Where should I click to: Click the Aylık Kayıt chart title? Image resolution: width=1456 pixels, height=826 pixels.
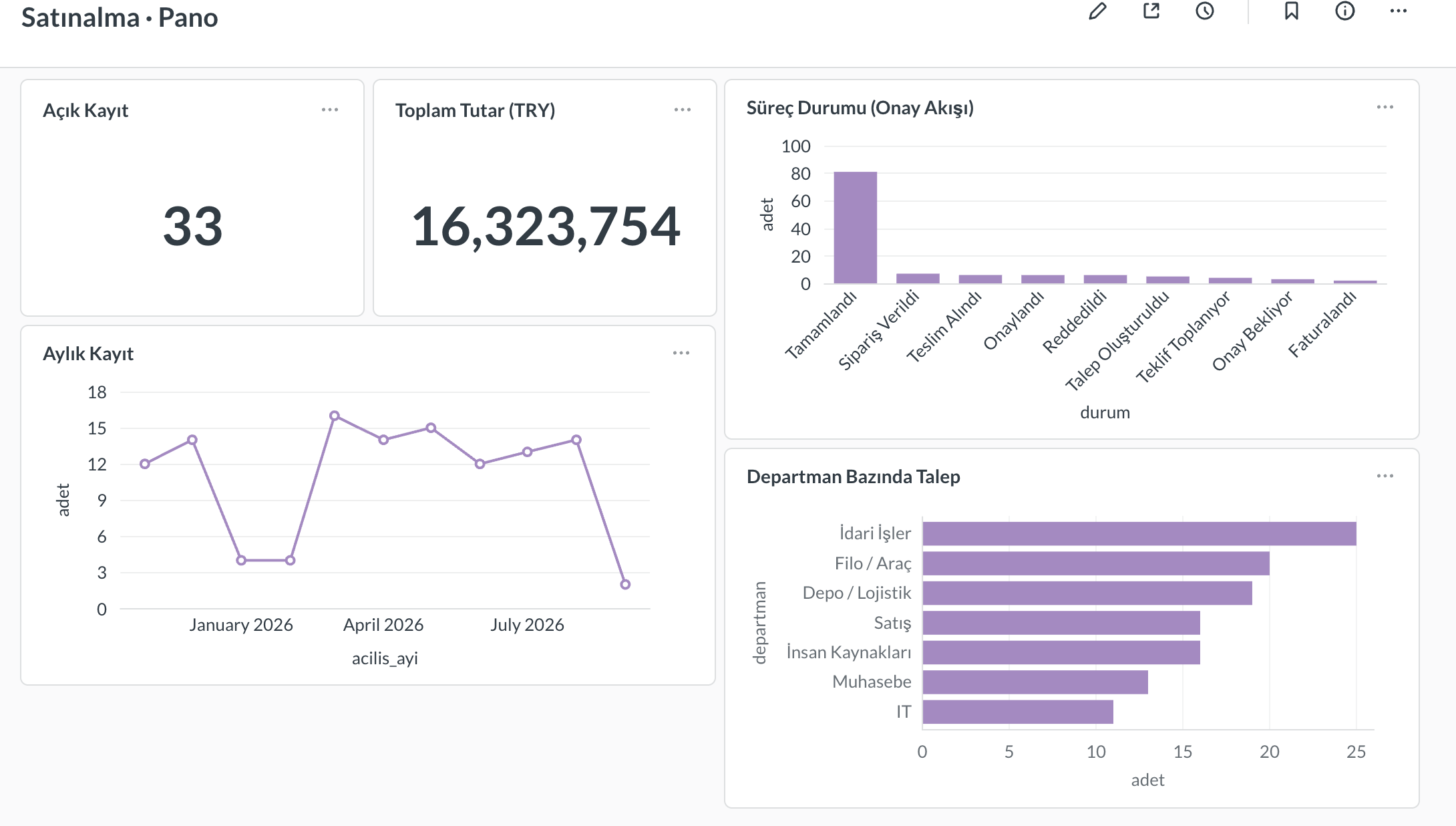pyautogui.click(x=88, y=354)
